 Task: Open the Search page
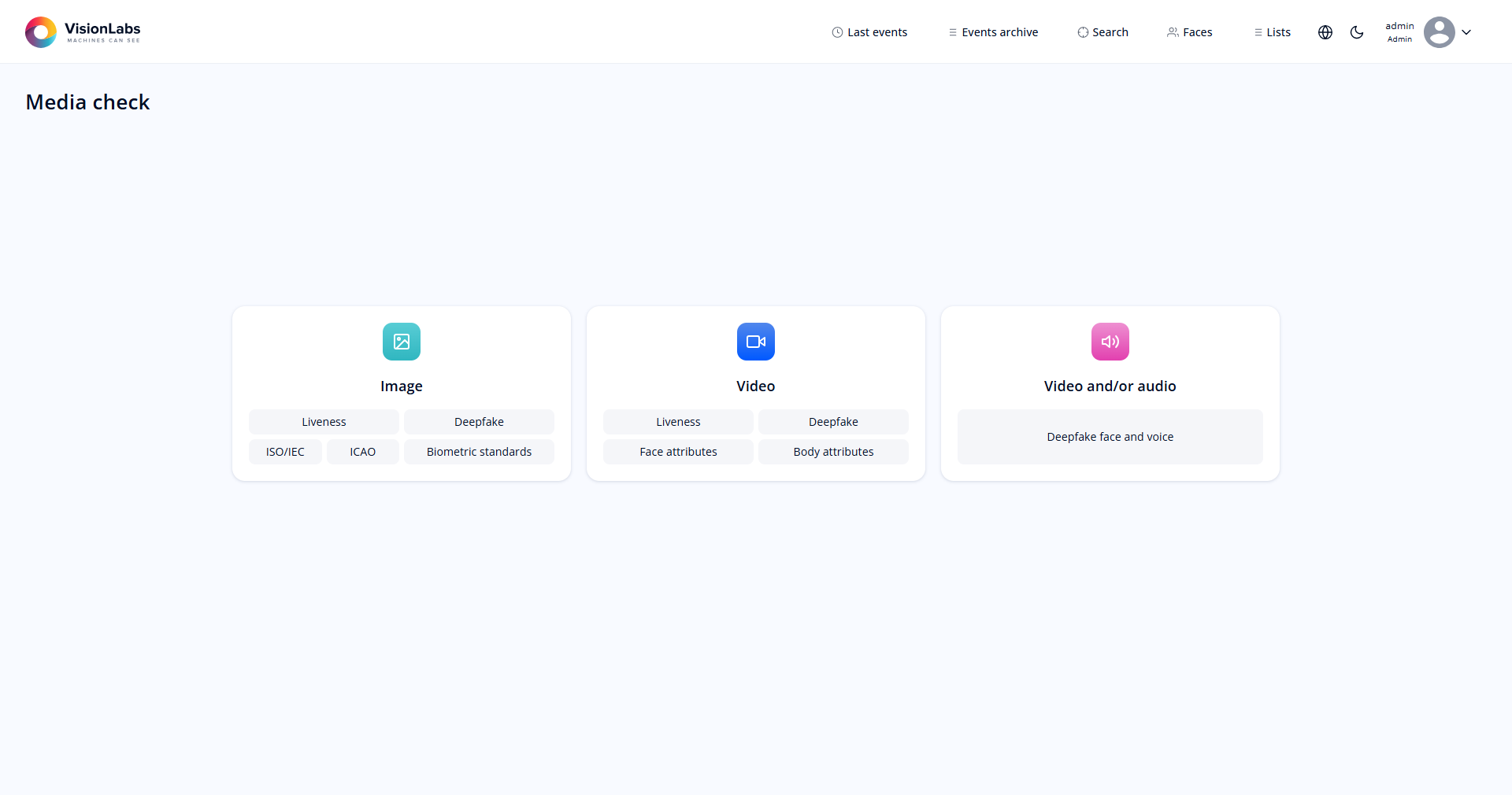point(1102,32)
